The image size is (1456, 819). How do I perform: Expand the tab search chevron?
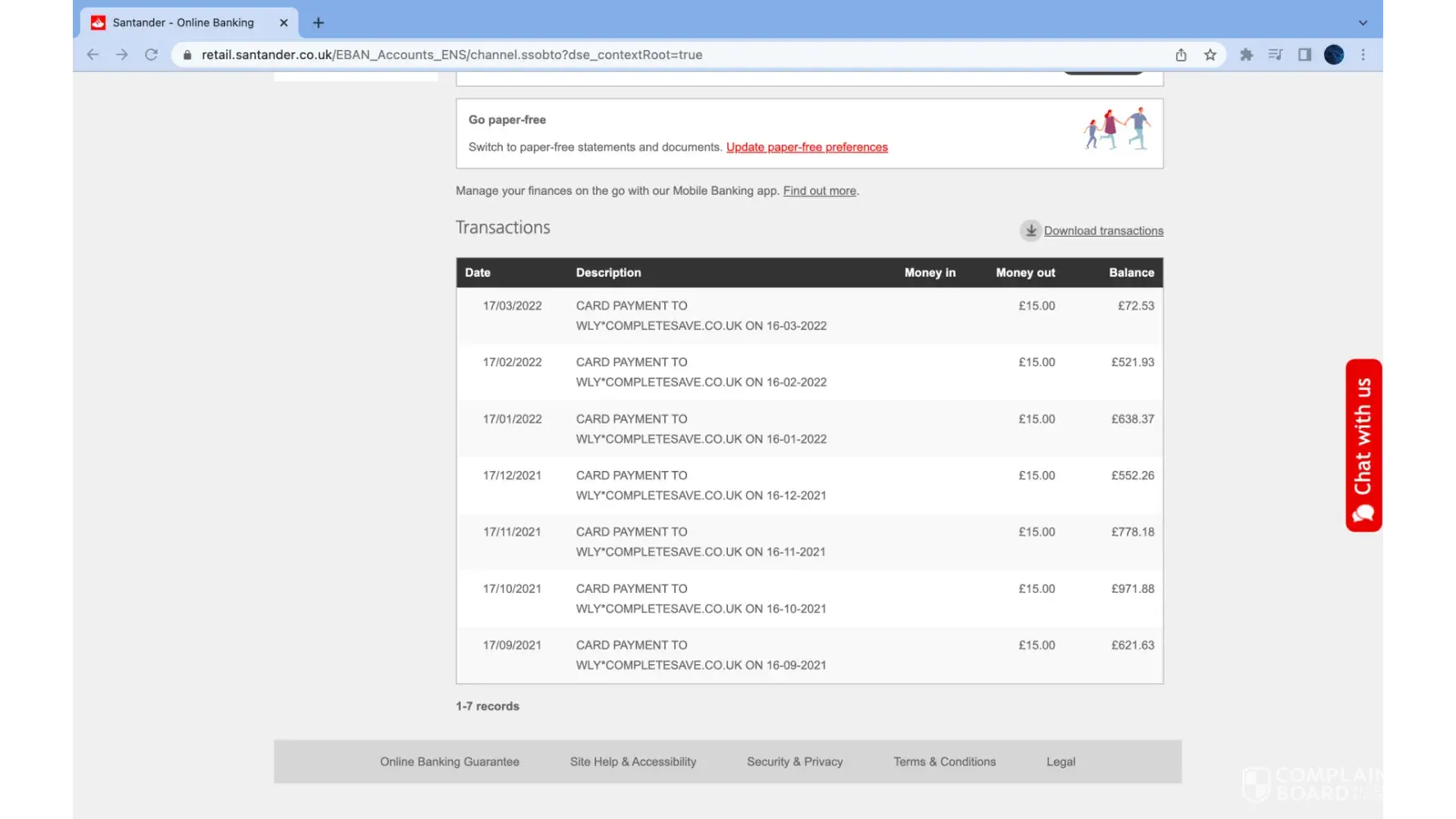click(x=1363, y=23)
